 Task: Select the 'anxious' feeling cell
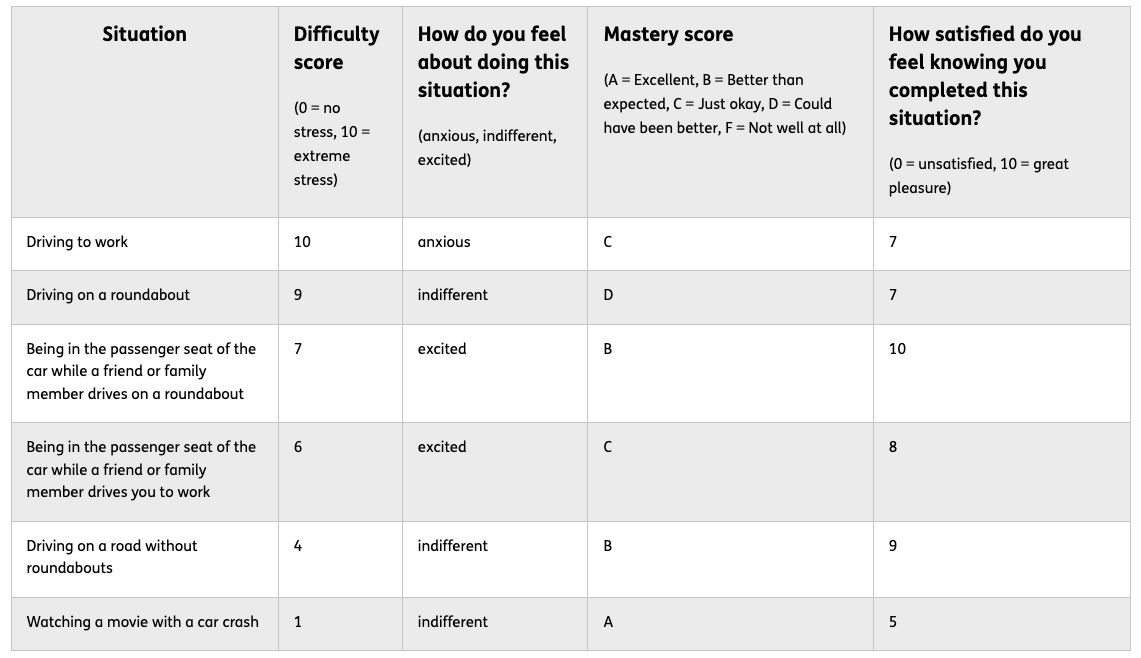[495, 244]
